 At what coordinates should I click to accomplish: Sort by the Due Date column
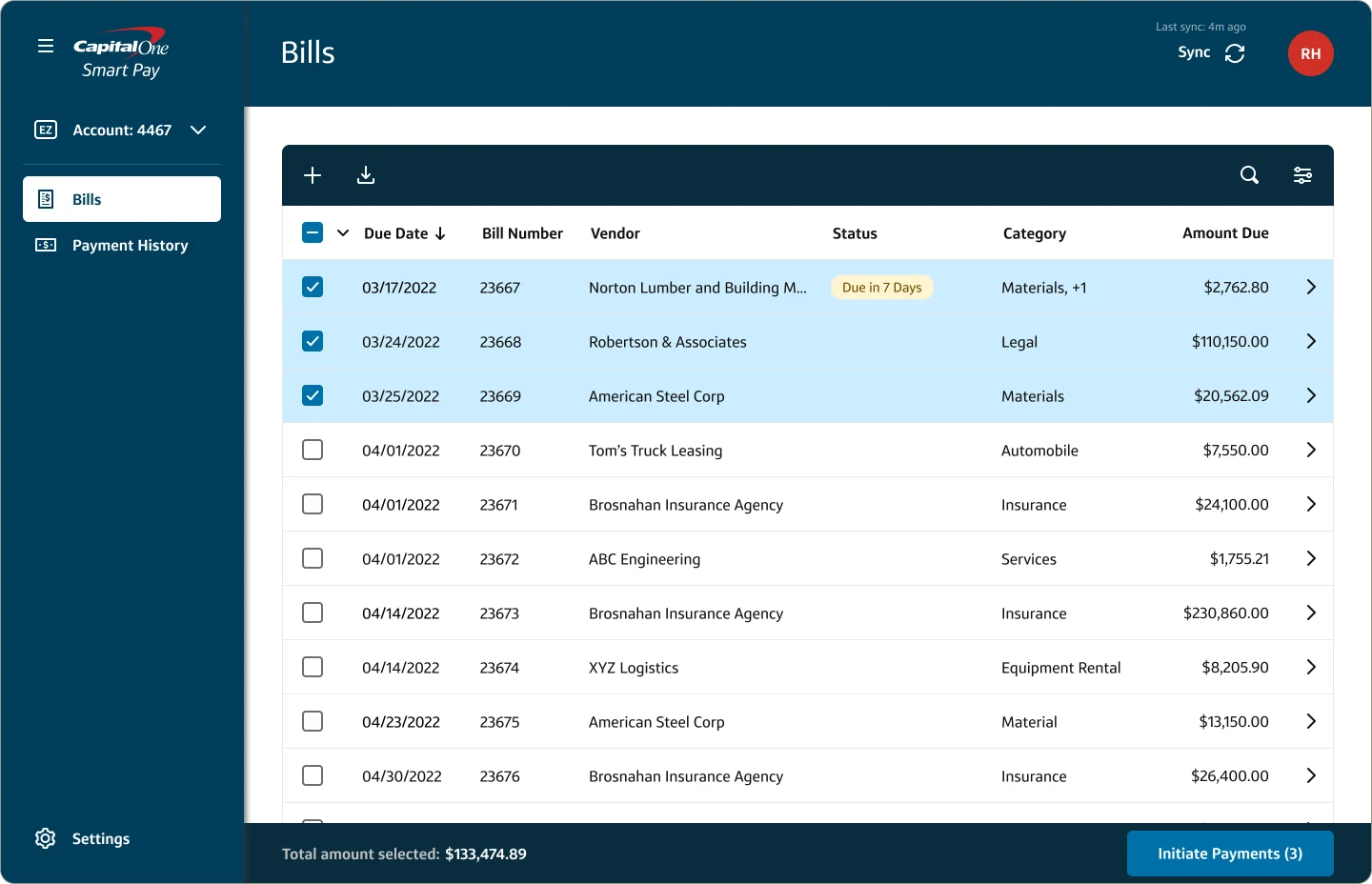pos(404,233)
